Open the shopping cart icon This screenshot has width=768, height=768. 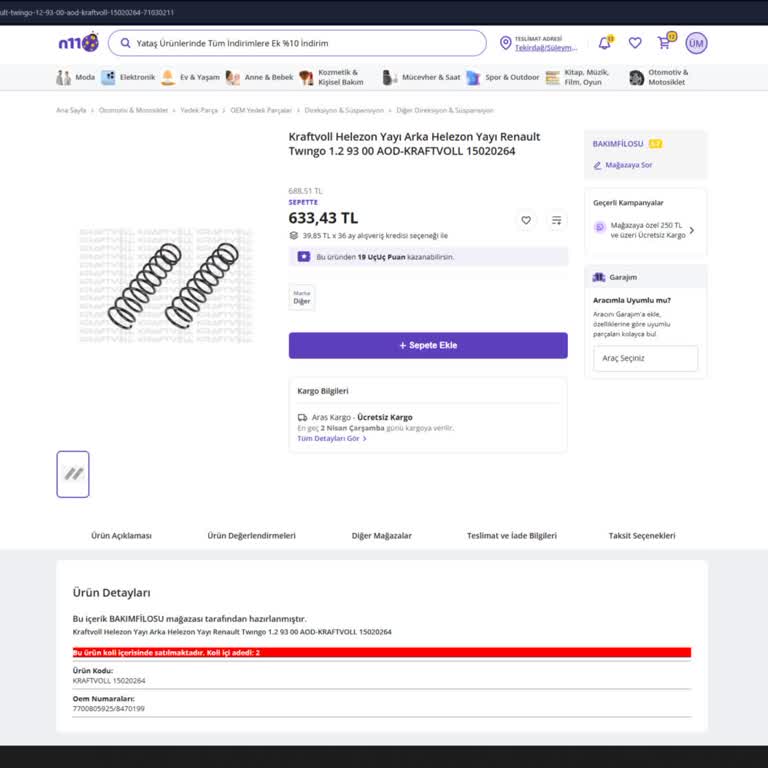tap(664, 43)
